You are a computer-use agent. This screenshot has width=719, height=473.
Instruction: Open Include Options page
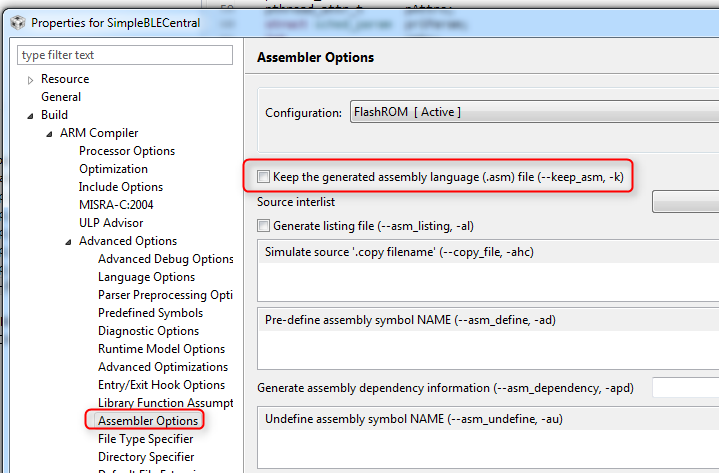coord(121,187)
